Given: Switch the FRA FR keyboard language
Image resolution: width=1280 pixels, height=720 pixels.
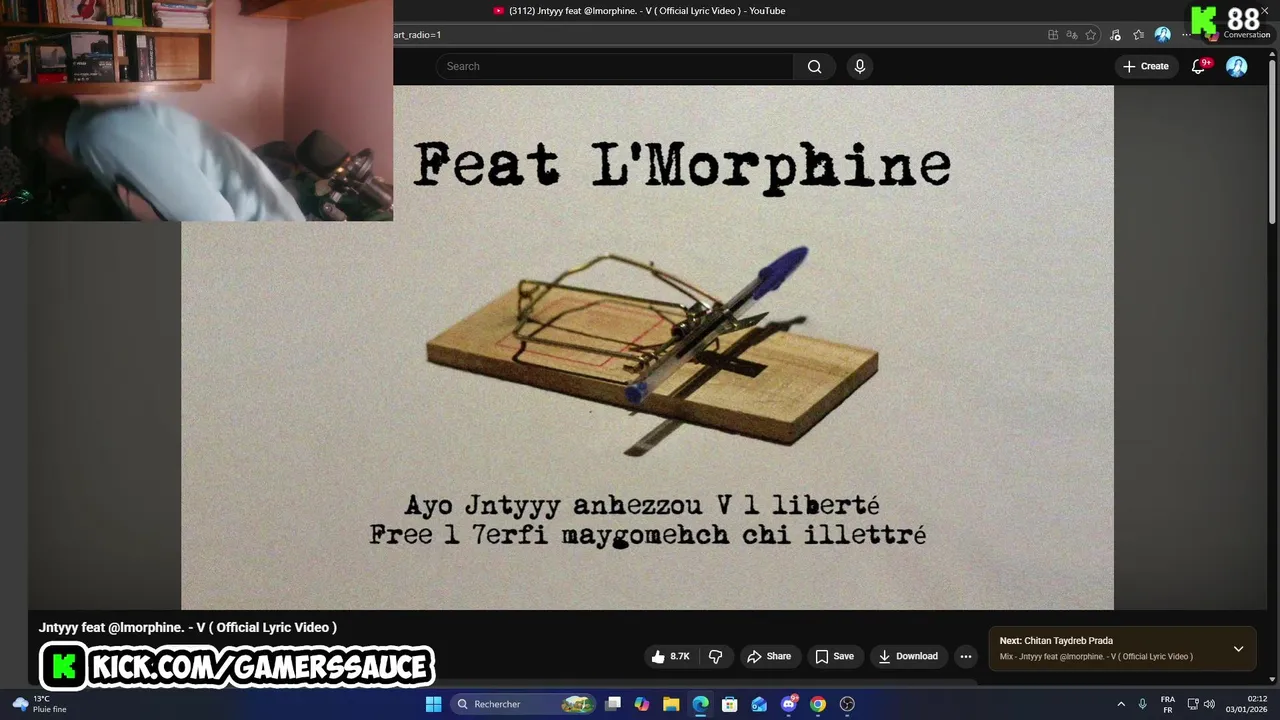Looking at the screenshot, I should [x=1168, y=704].
